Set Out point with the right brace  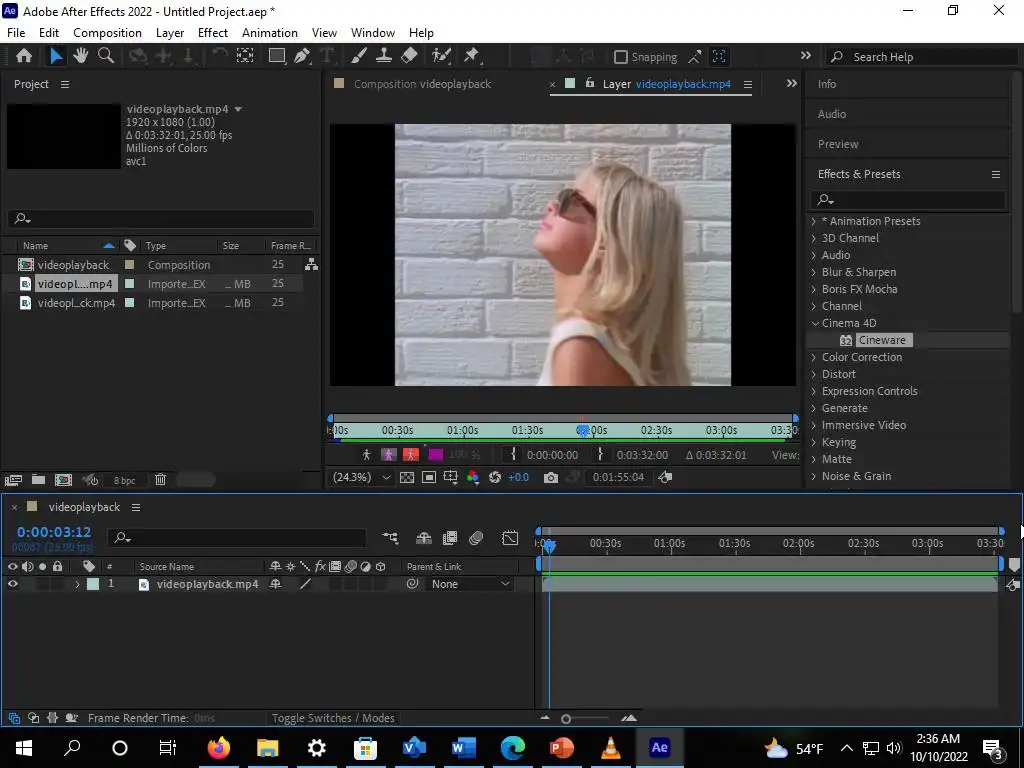(600, 455)
